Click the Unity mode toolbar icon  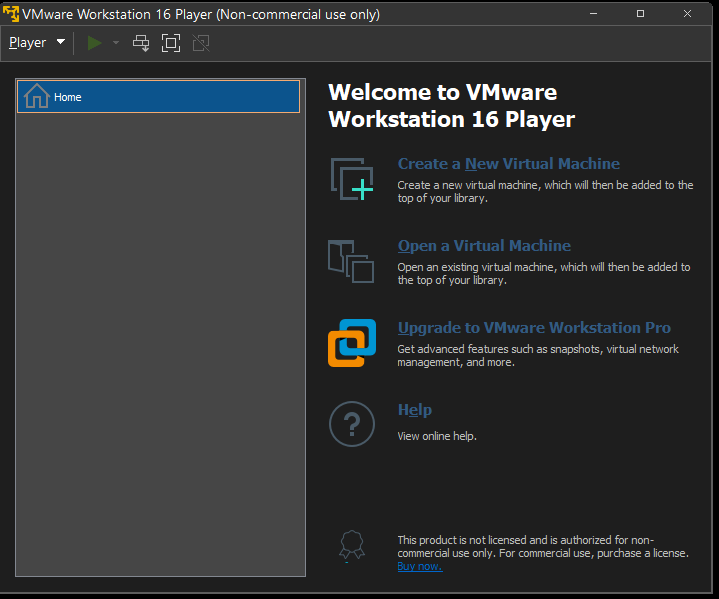click(201, 43)
